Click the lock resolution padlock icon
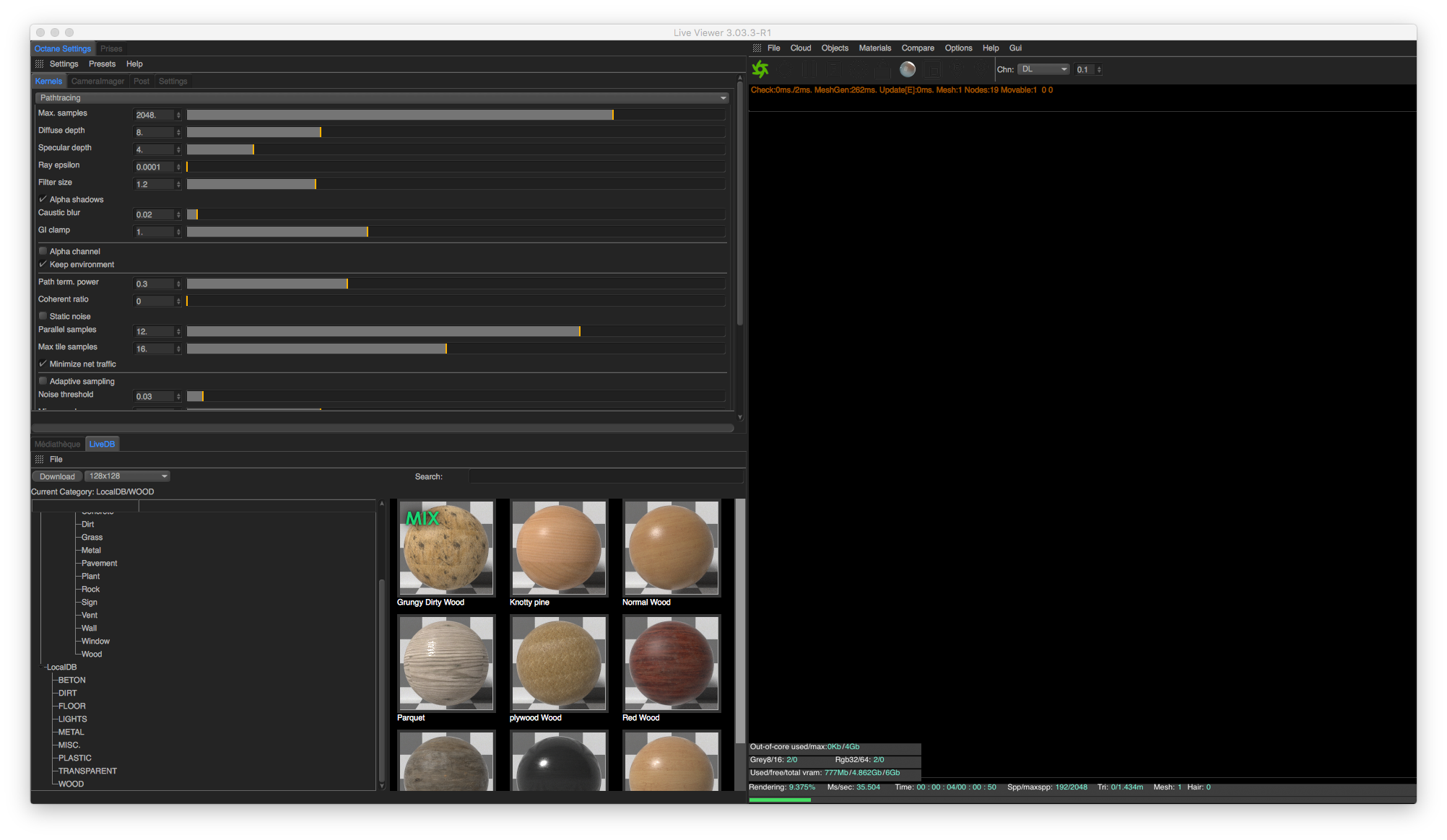The height and width of the screenshot is (840, 1447). (x=882, y=71)
